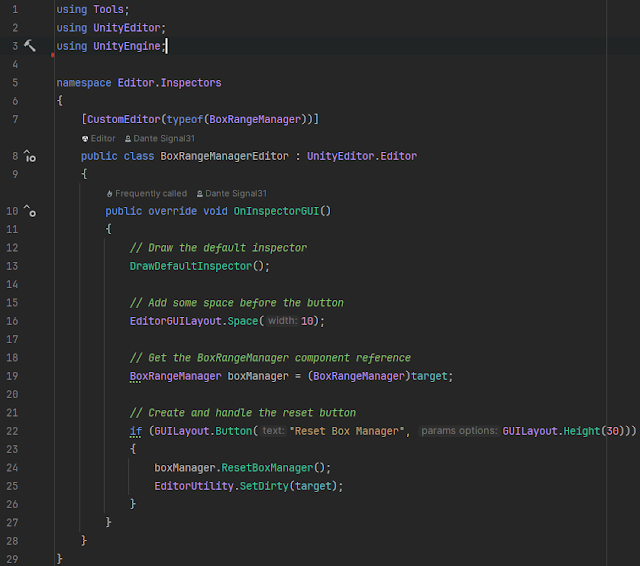Click line number 22 in the gutter
Viewport: 640px width, 566px height.
(x=12, y=431)
